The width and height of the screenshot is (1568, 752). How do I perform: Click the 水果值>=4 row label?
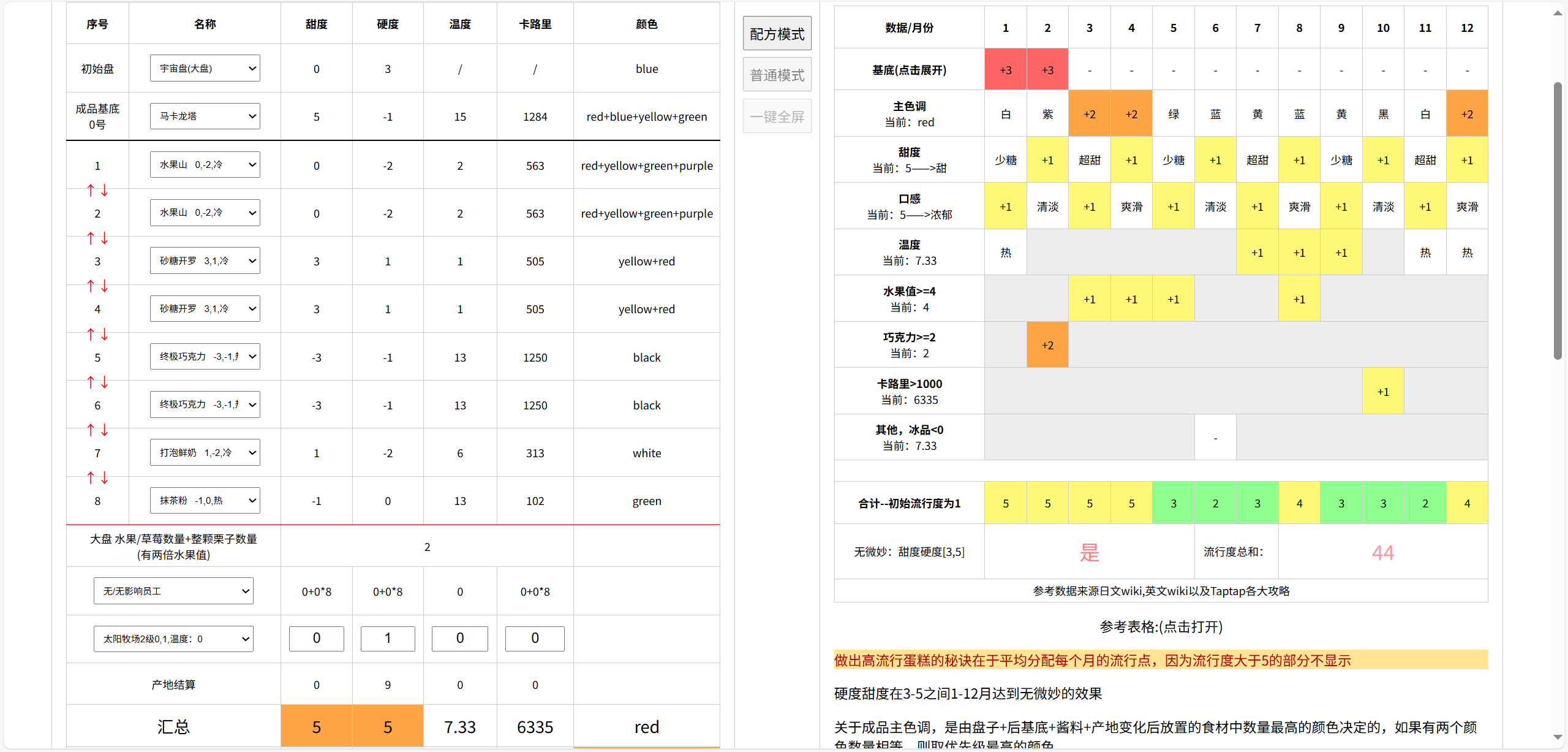[x=910, y=299]
